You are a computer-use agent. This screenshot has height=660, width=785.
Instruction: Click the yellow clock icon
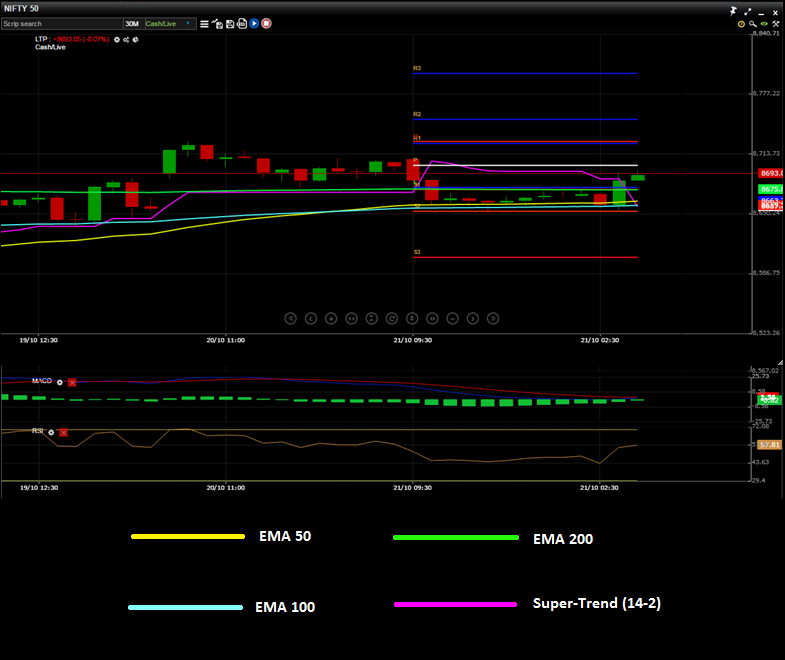tap(741, 24)
